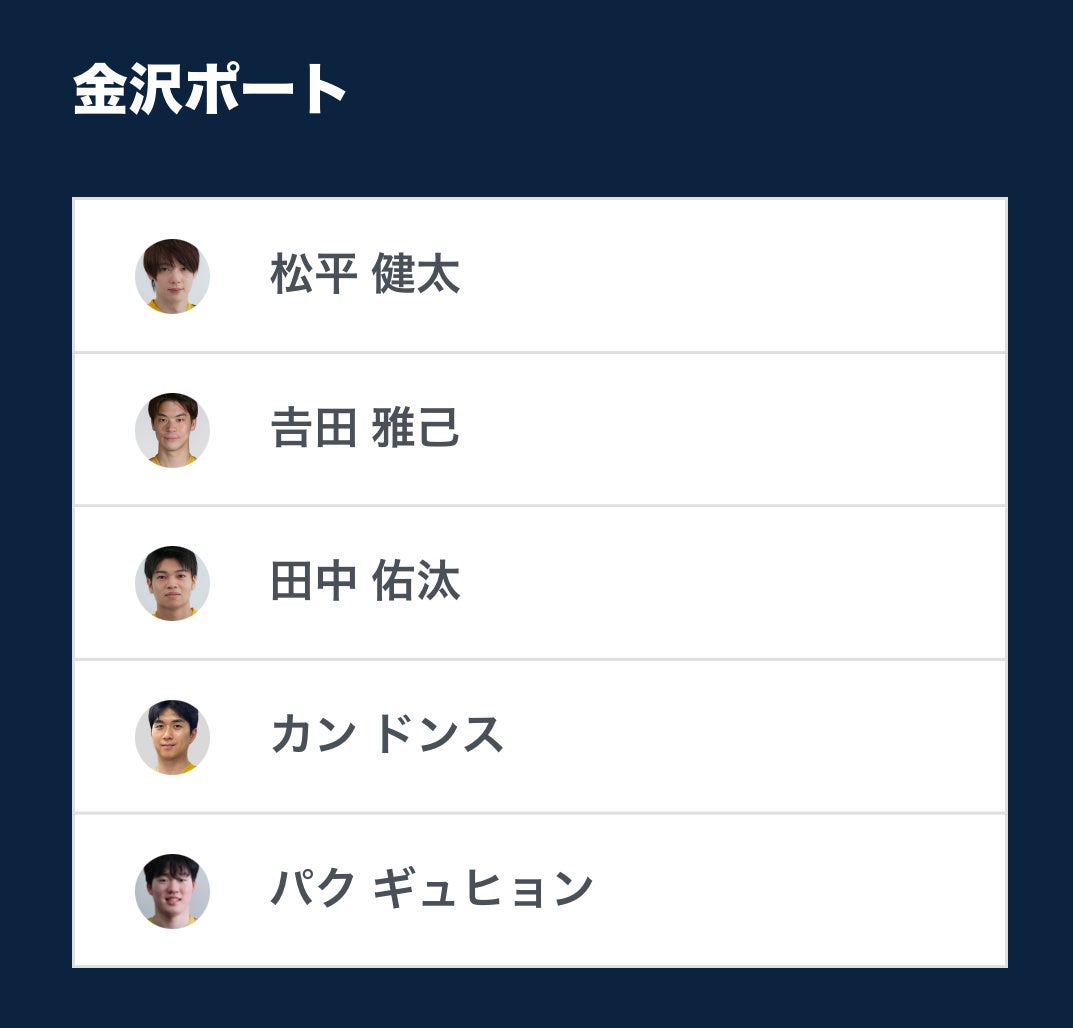The width and height of the screenshot is (1073, 1028).
Task: Click the given name ギュヒョン
Action: [x=482, y=888]
